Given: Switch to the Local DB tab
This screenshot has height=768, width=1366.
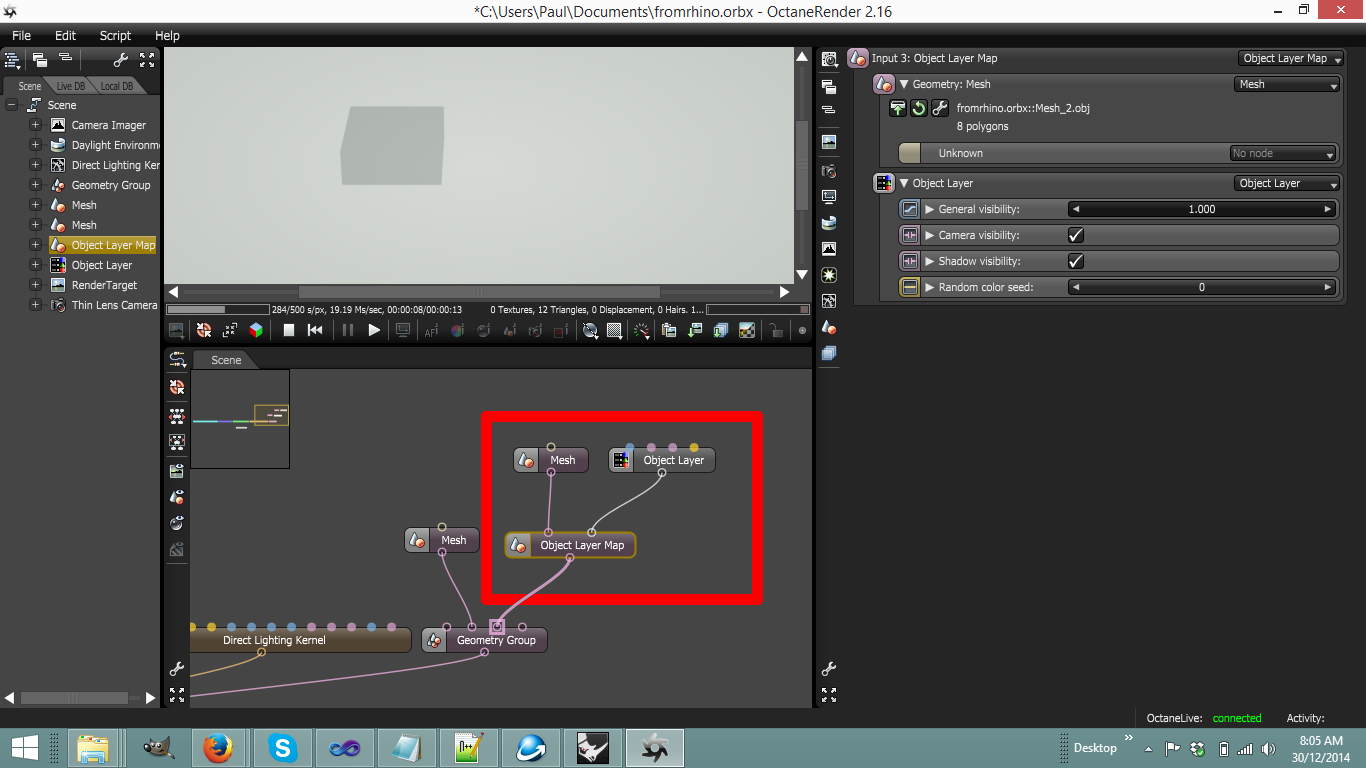Looking at the screenshot, I should click(x=116, y=86).
